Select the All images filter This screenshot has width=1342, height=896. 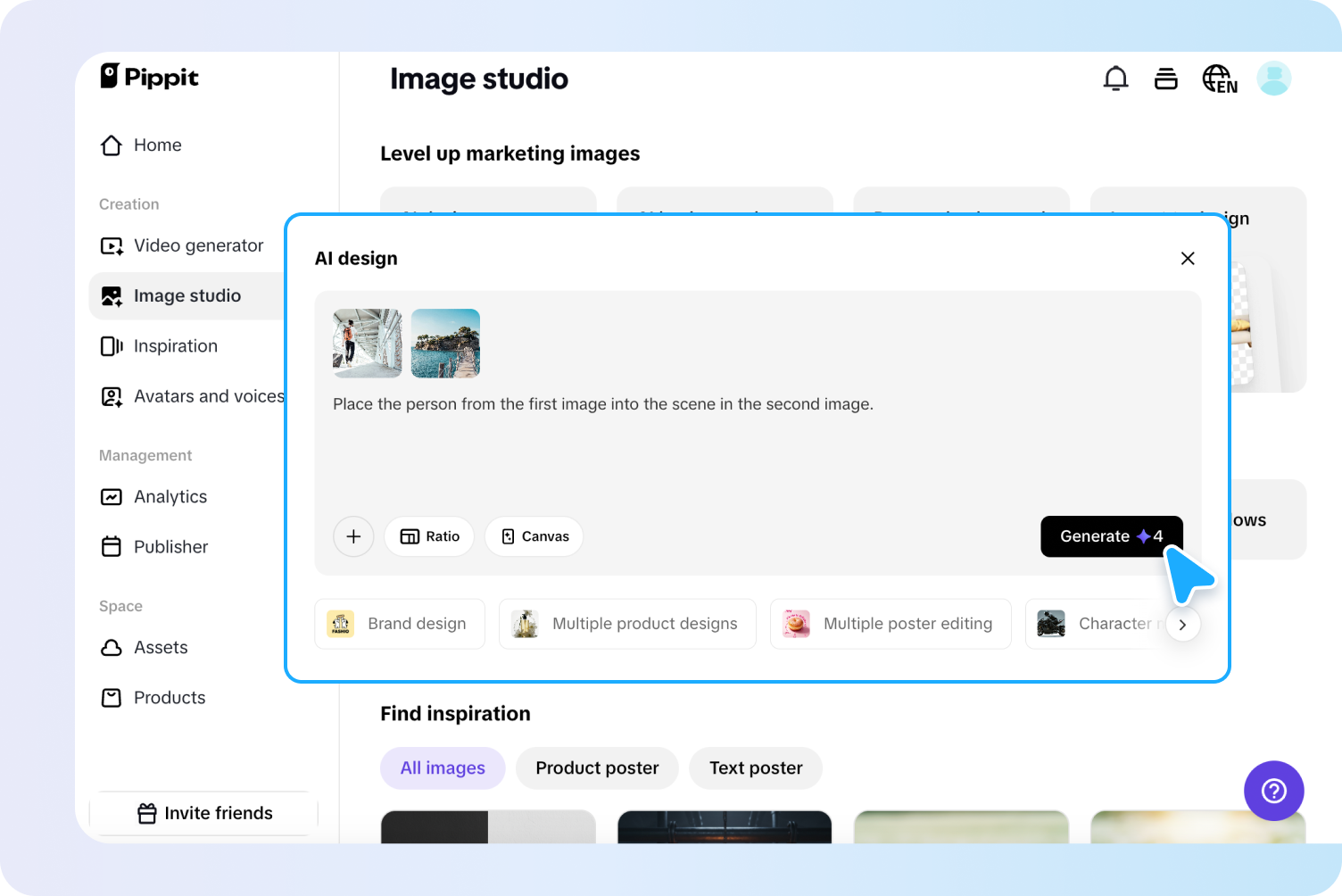[x=443, y=767]
